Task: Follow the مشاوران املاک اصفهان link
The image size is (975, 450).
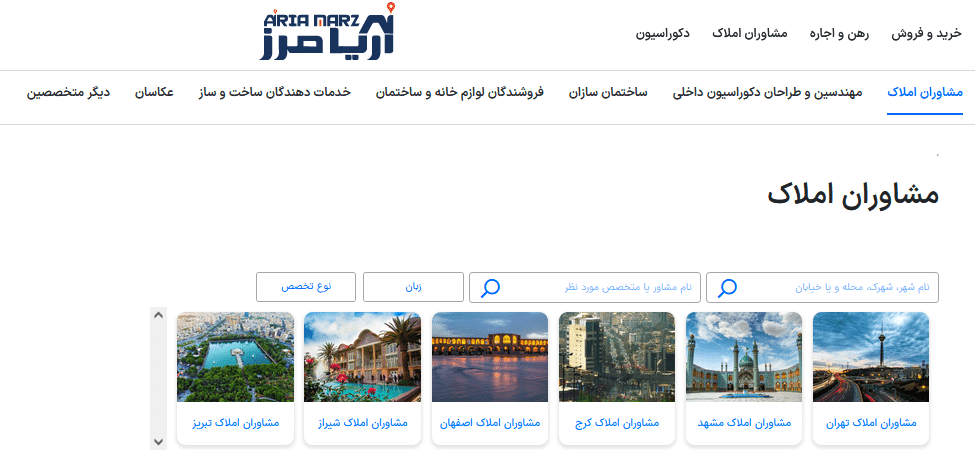Action: click(490, 423)
